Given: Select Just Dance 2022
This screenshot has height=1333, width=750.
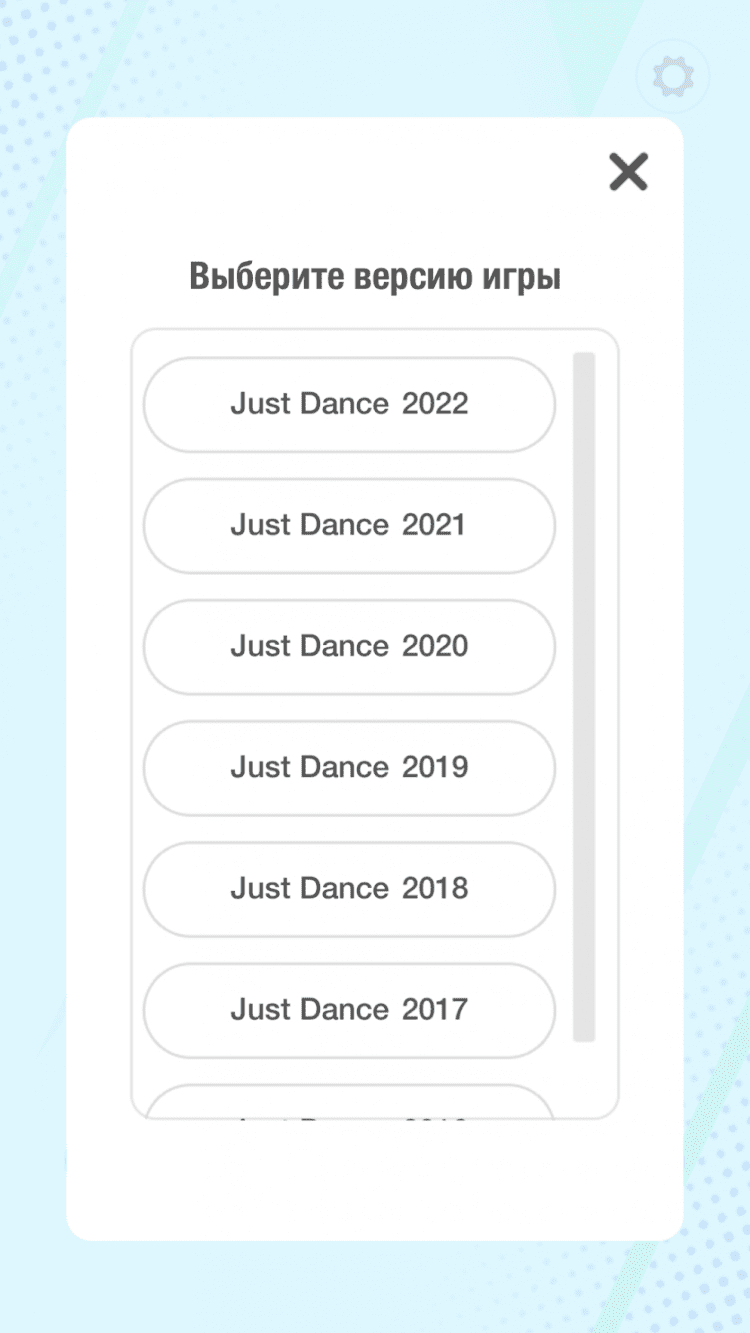Looking at the screenshot, I should click(x=349, y=404).
